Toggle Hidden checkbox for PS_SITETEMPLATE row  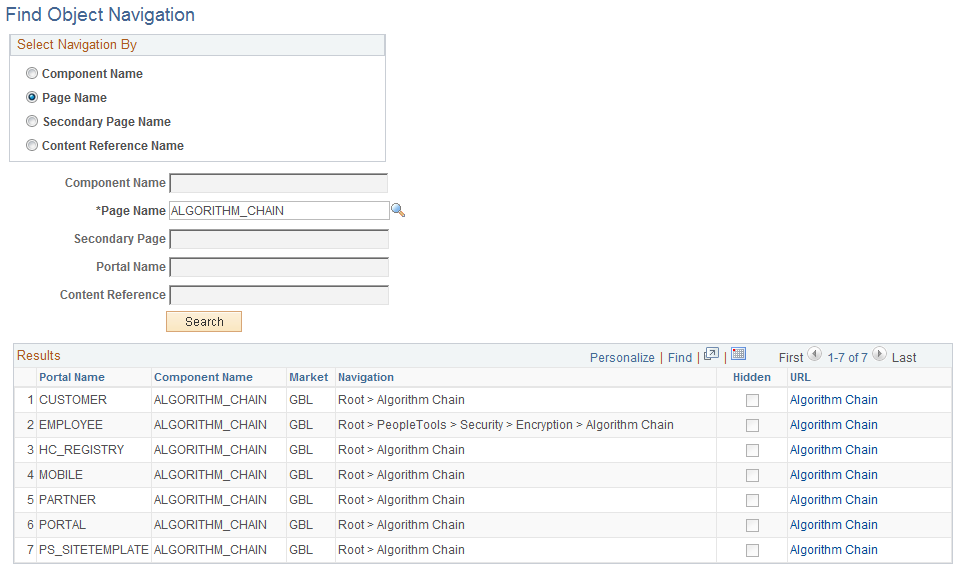(752, 551)
